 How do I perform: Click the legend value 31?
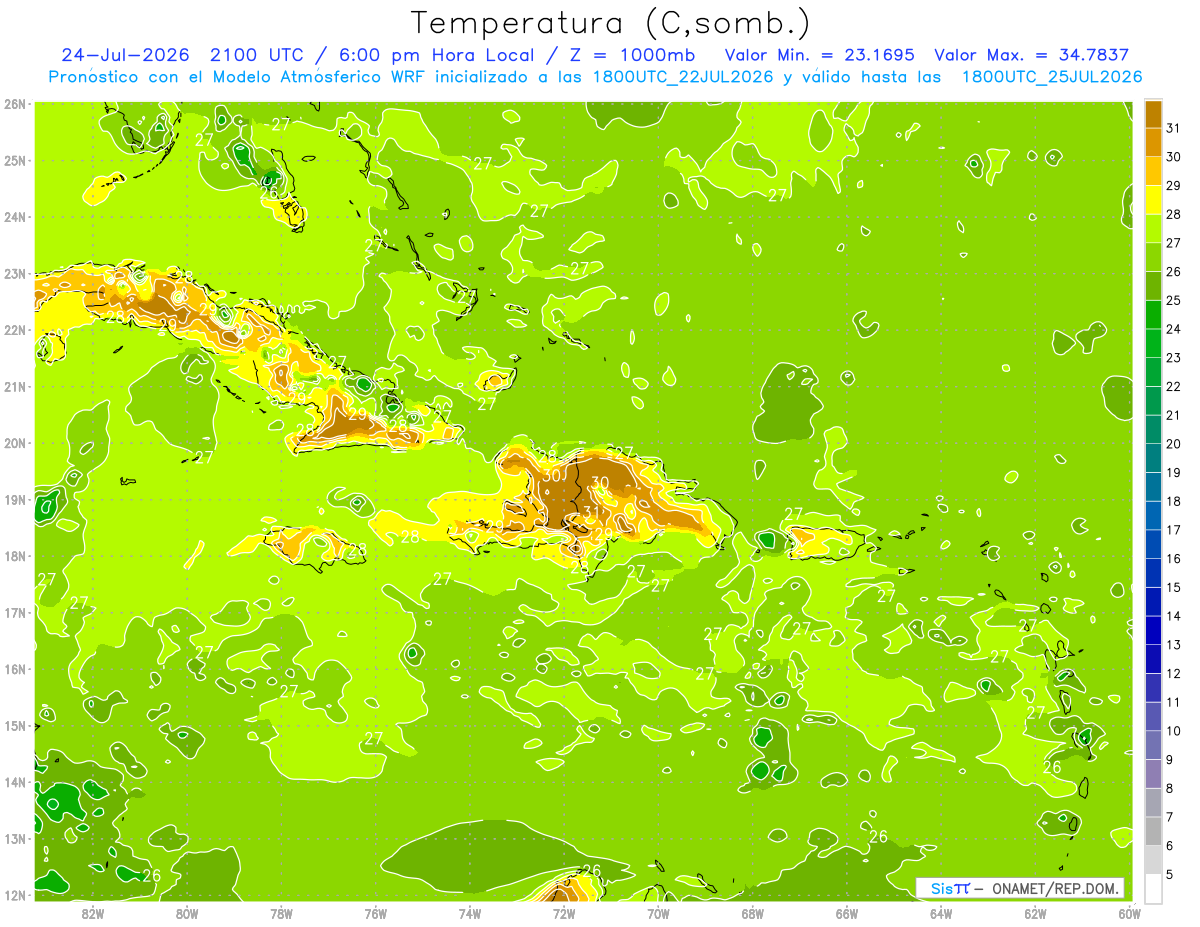click(x=1174, y=128)
